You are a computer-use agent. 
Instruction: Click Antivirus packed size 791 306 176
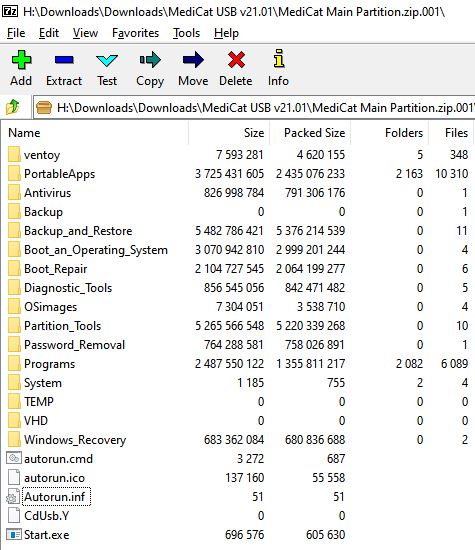coord(315,193)
